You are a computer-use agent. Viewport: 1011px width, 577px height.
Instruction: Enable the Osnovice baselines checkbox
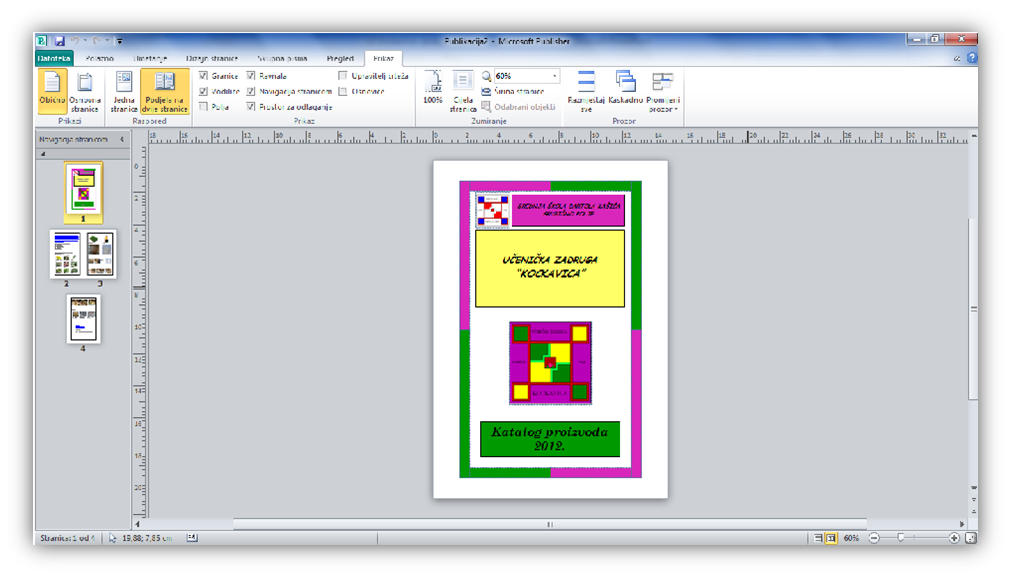click(x=342, y=92)
